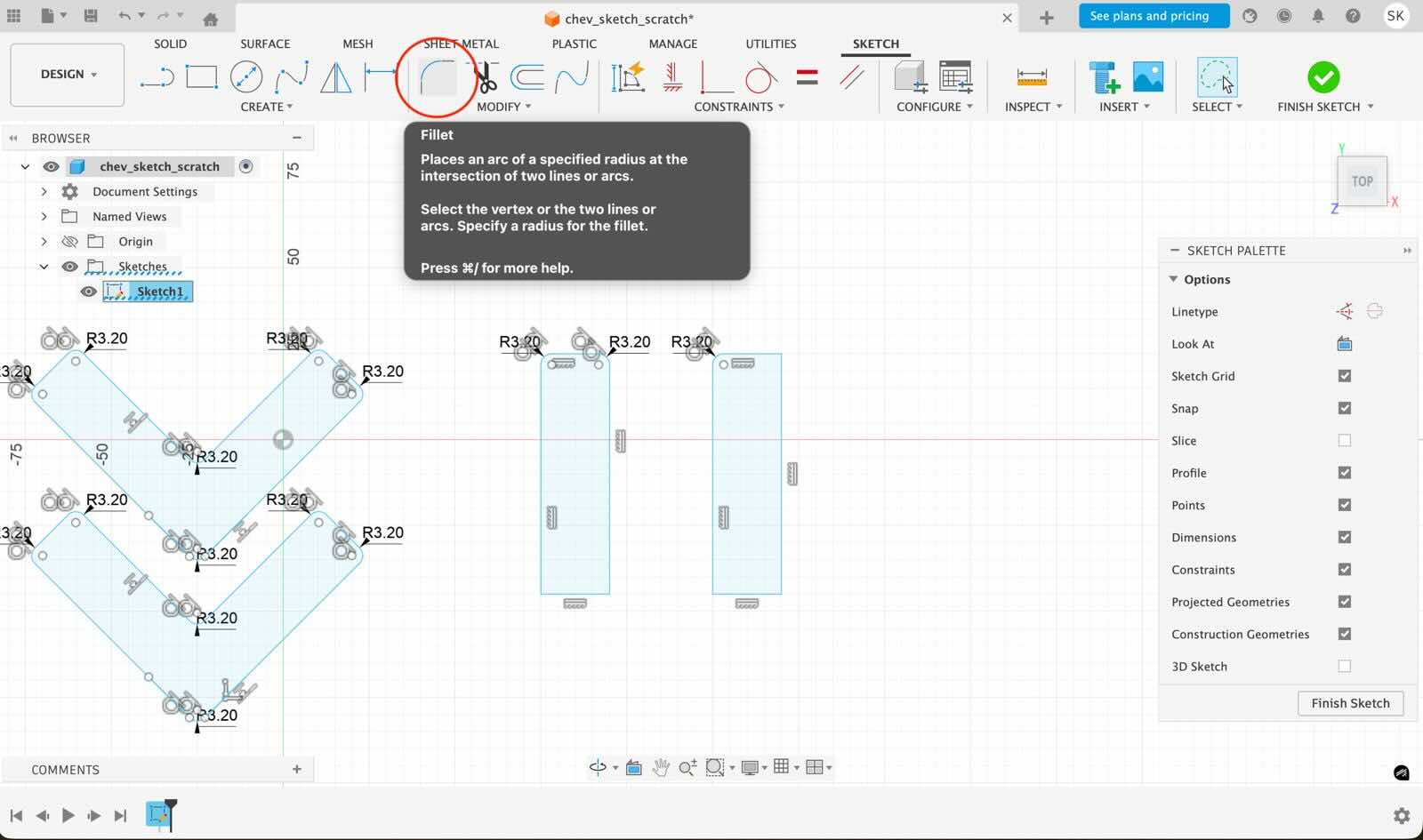Image resolution: width=1423 pixels, height=840 pixels.
Task: Click the Insert Image icon
Action: tap(1148, 77)
